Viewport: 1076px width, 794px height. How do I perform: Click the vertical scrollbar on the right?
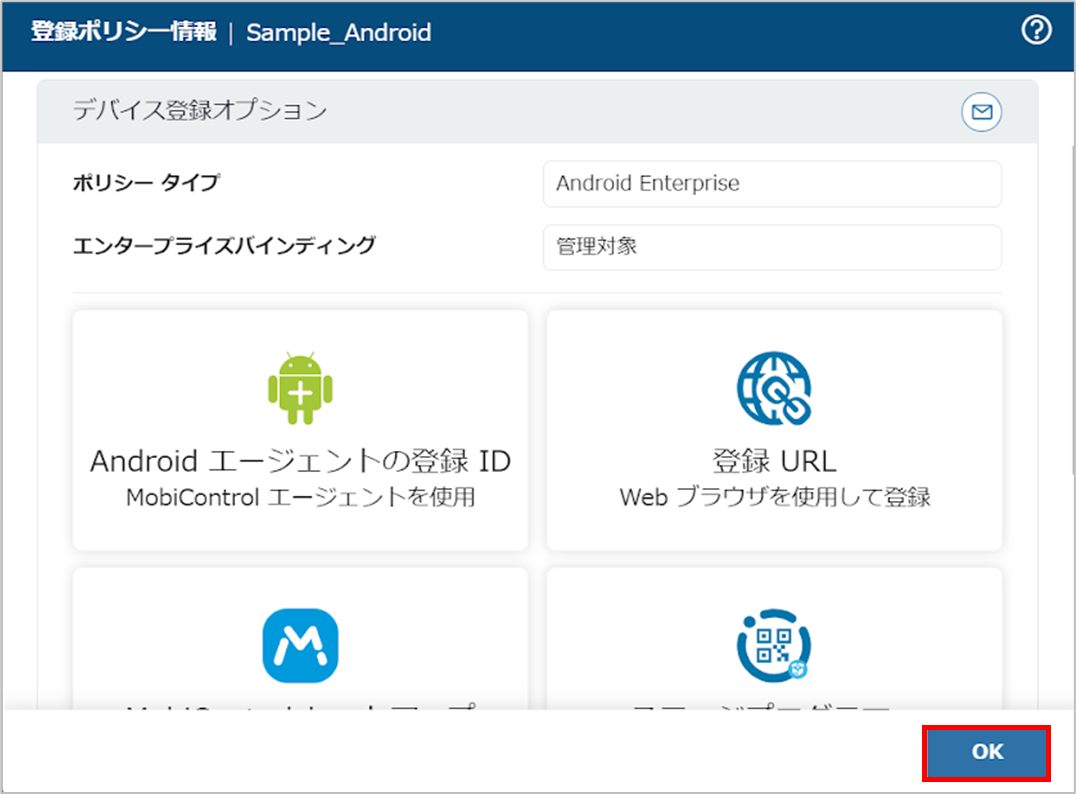pyautogui.click(x=1073, y=309)
